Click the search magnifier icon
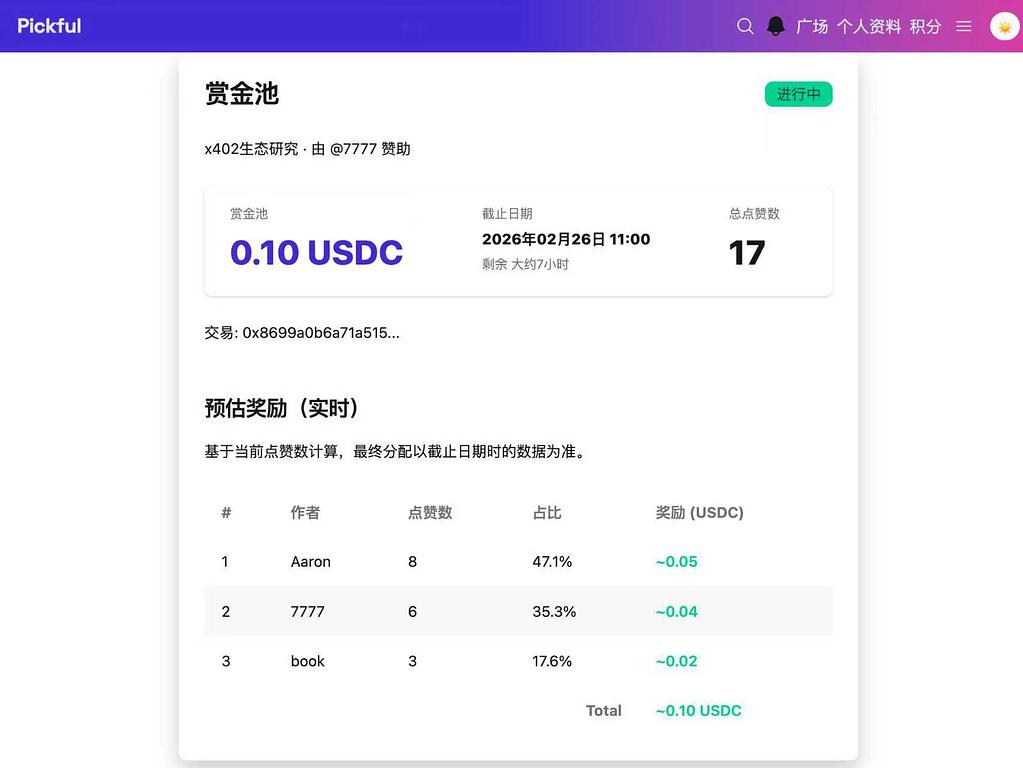This screenshot has width=1023, height=768. click(745, 26)
